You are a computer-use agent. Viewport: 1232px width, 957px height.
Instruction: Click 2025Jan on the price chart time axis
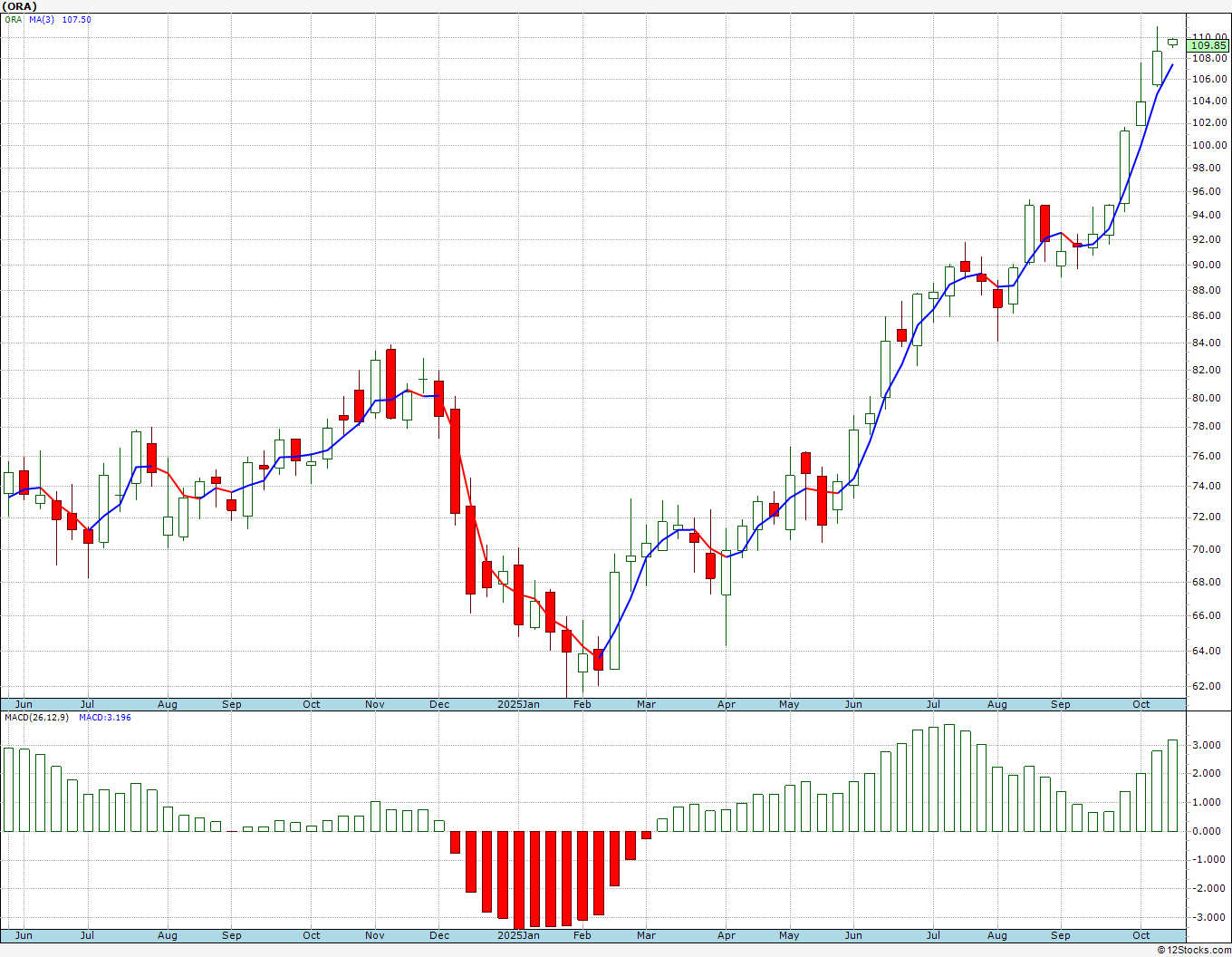point(519,704)
